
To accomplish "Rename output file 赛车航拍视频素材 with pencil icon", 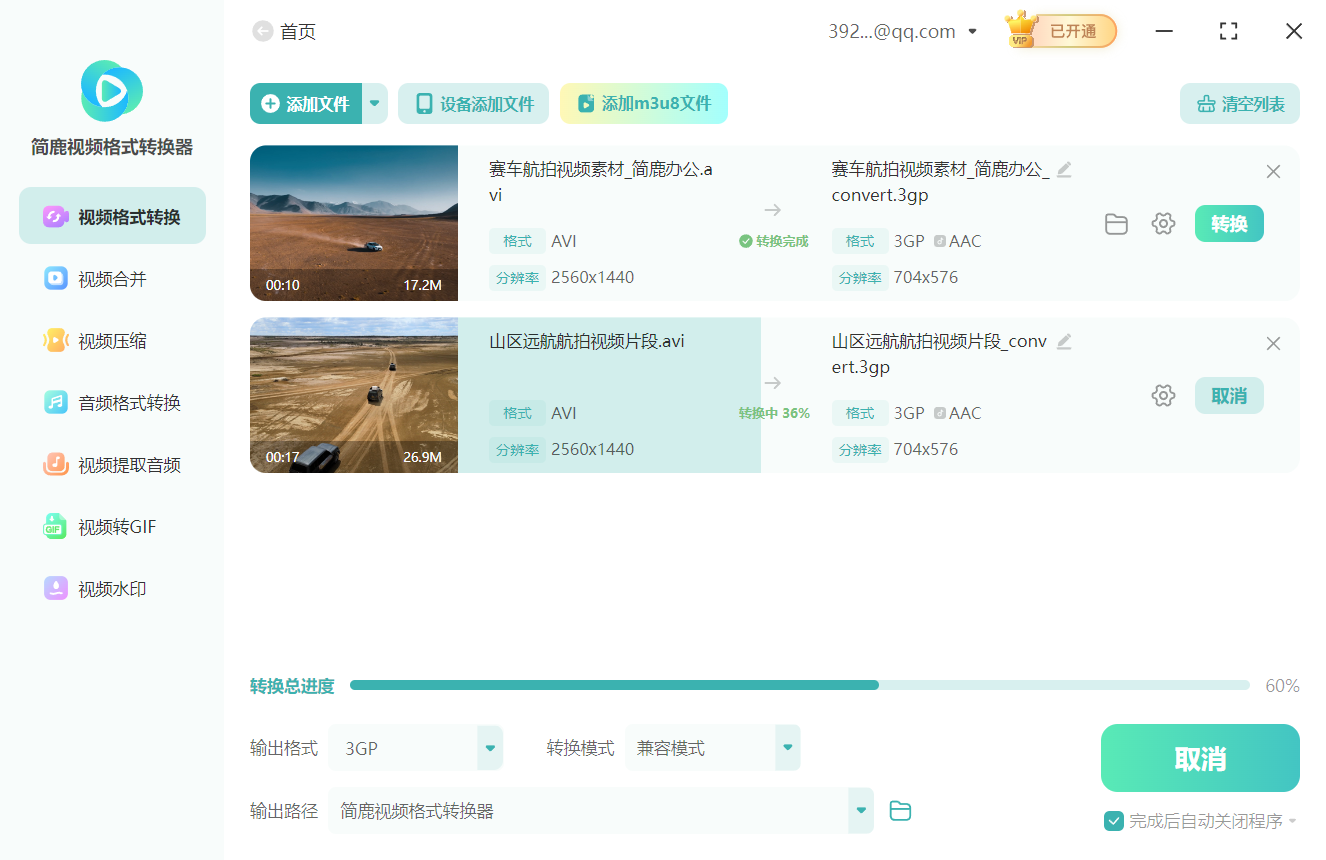I will 1064,170.
